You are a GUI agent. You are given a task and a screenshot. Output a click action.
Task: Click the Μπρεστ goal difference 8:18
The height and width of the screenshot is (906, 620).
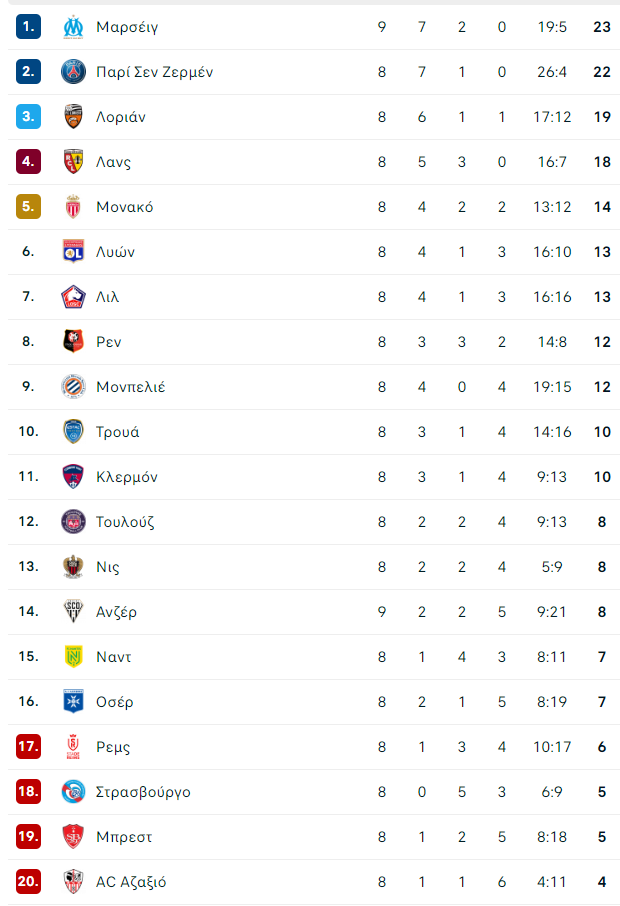pos(552,836)
